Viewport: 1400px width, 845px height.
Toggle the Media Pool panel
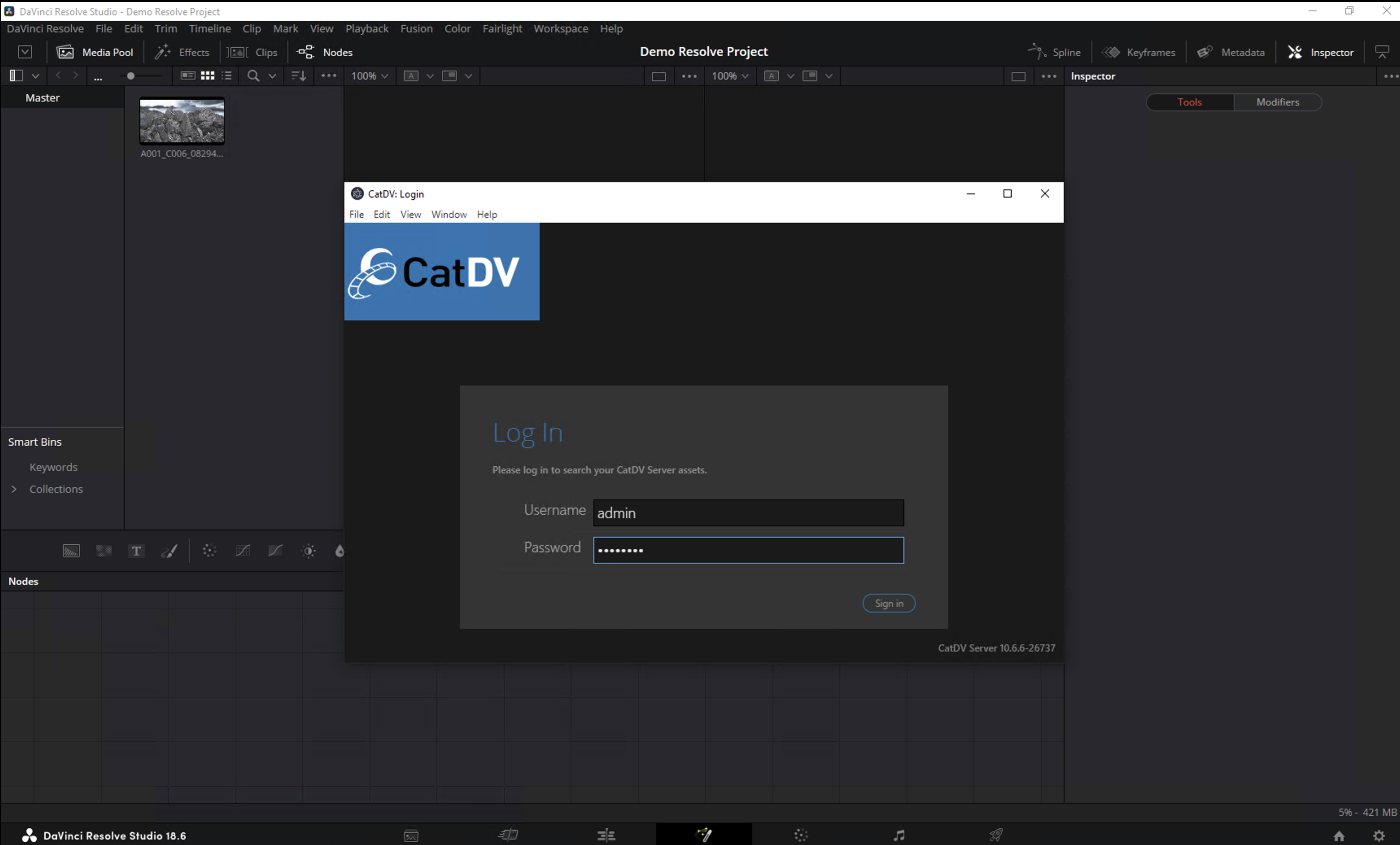(95, 52)
